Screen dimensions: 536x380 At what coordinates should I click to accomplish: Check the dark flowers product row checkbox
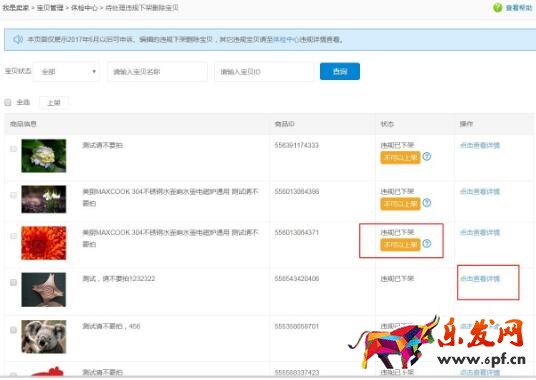(13, 195)
